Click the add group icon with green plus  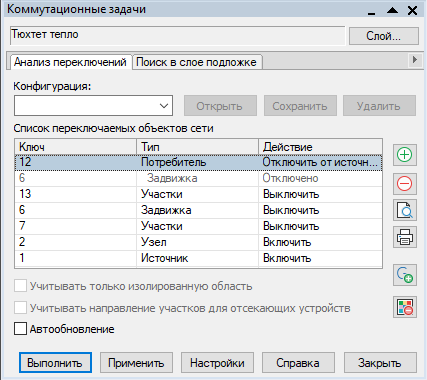(x=405, y=275)
